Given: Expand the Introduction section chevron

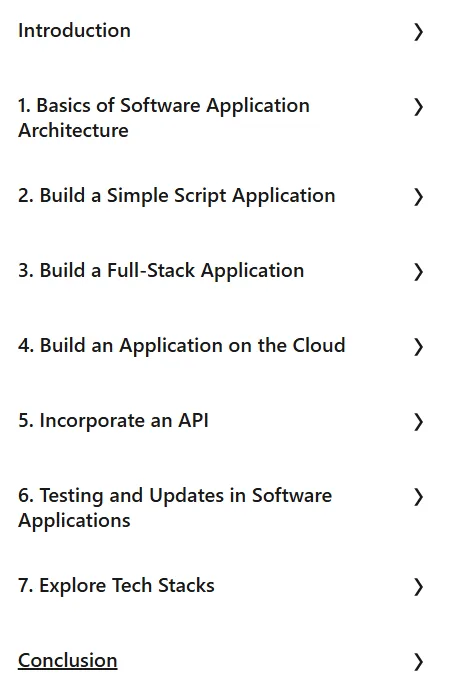Looking at the screenshot, I should point(418,32).
